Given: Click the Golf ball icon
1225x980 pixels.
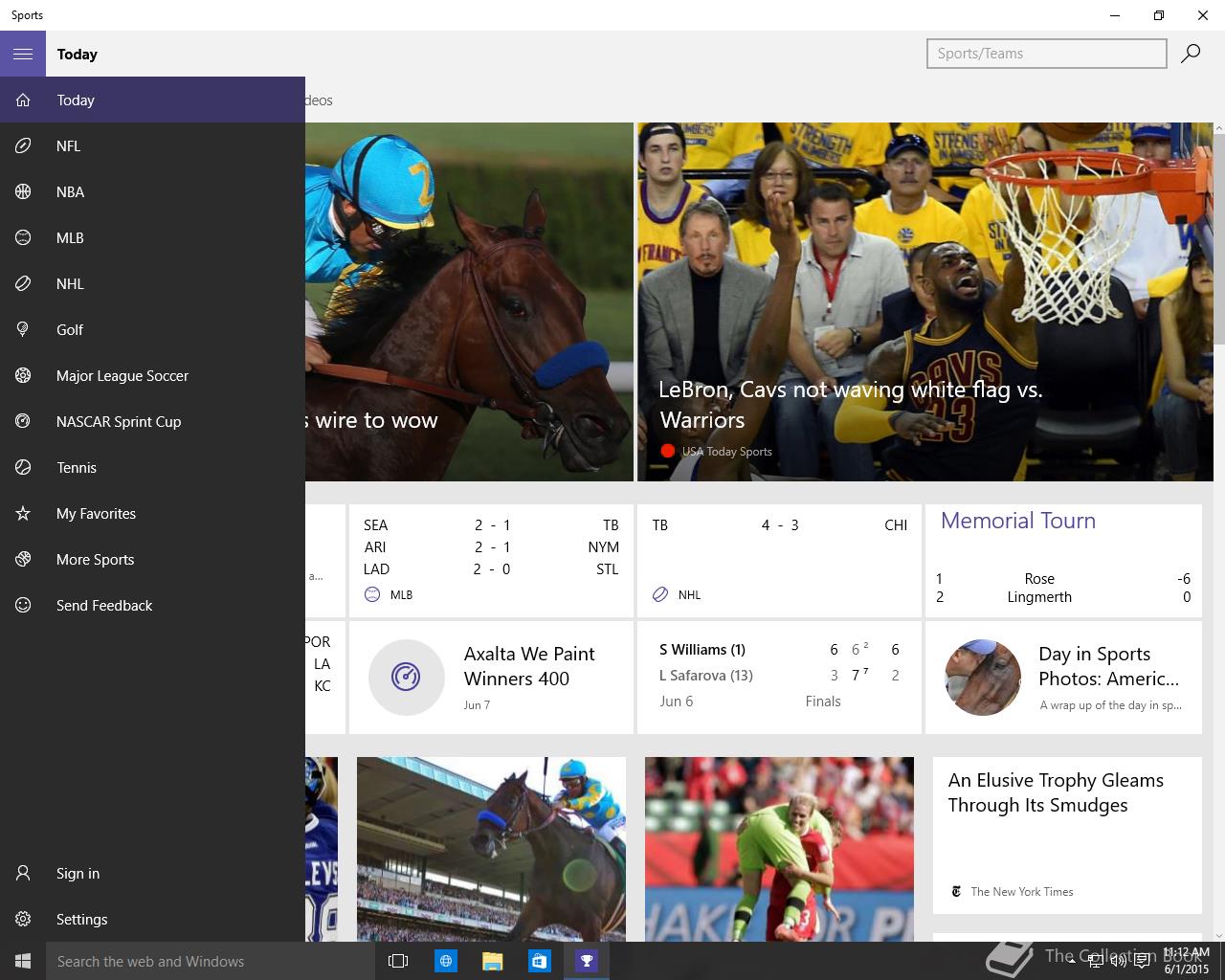Looking at the screenshot, I should click(23, 329).
